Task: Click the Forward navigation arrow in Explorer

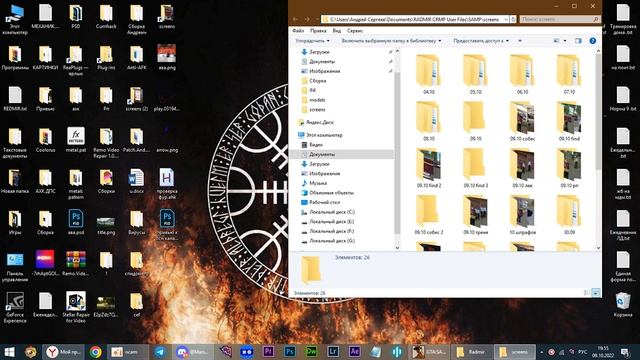Action: point(307,19)
